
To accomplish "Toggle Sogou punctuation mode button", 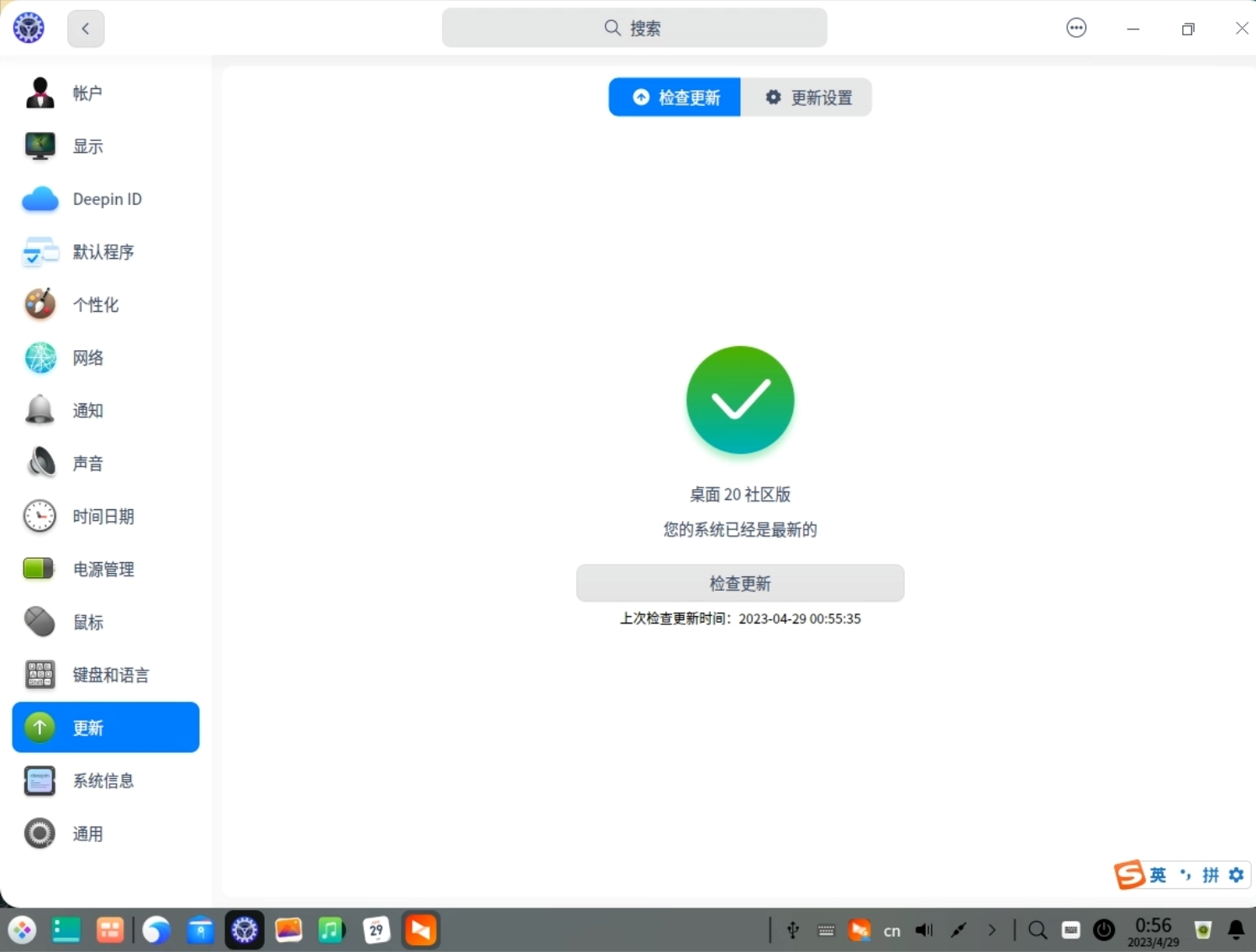I will click(1185, 876).
